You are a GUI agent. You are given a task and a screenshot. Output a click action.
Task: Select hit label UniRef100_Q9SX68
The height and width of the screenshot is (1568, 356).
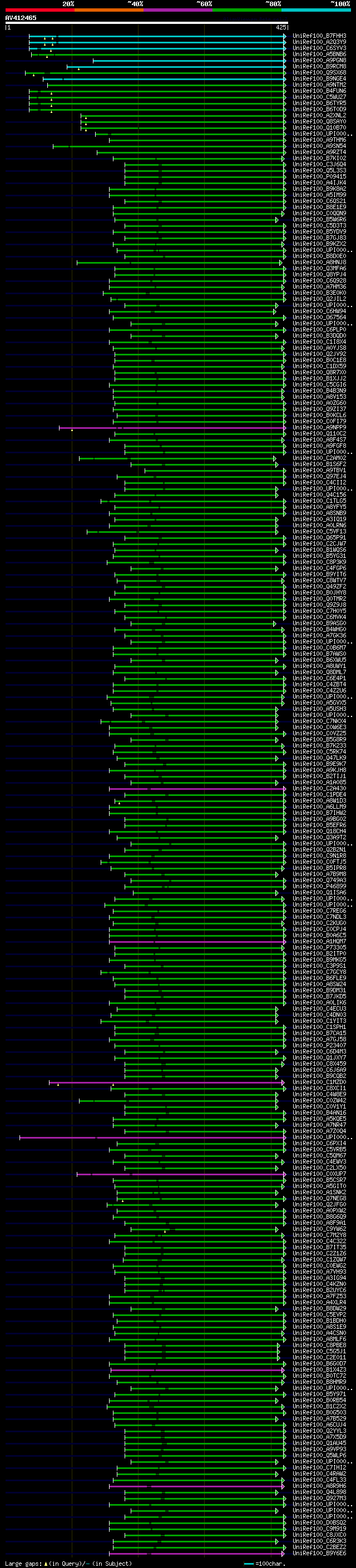pyautogui.click(x=319, y=72)
